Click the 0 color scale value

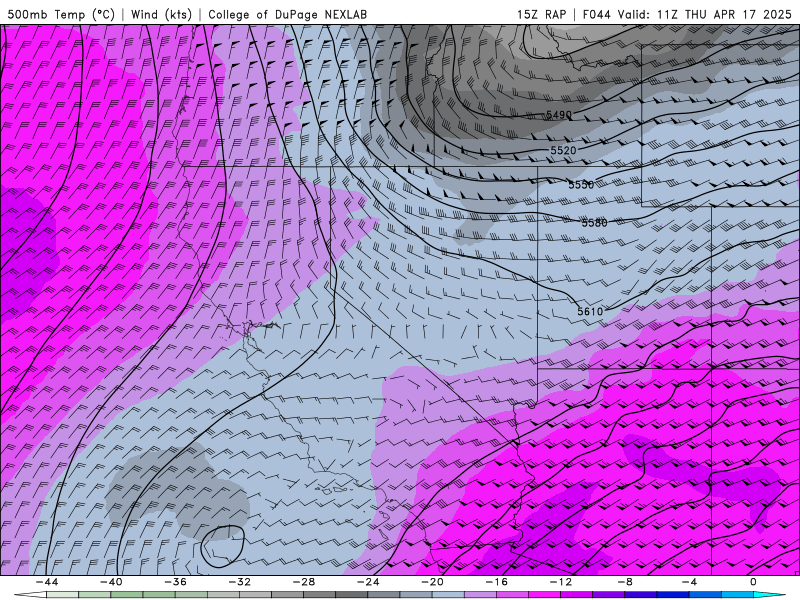[753, 582]
